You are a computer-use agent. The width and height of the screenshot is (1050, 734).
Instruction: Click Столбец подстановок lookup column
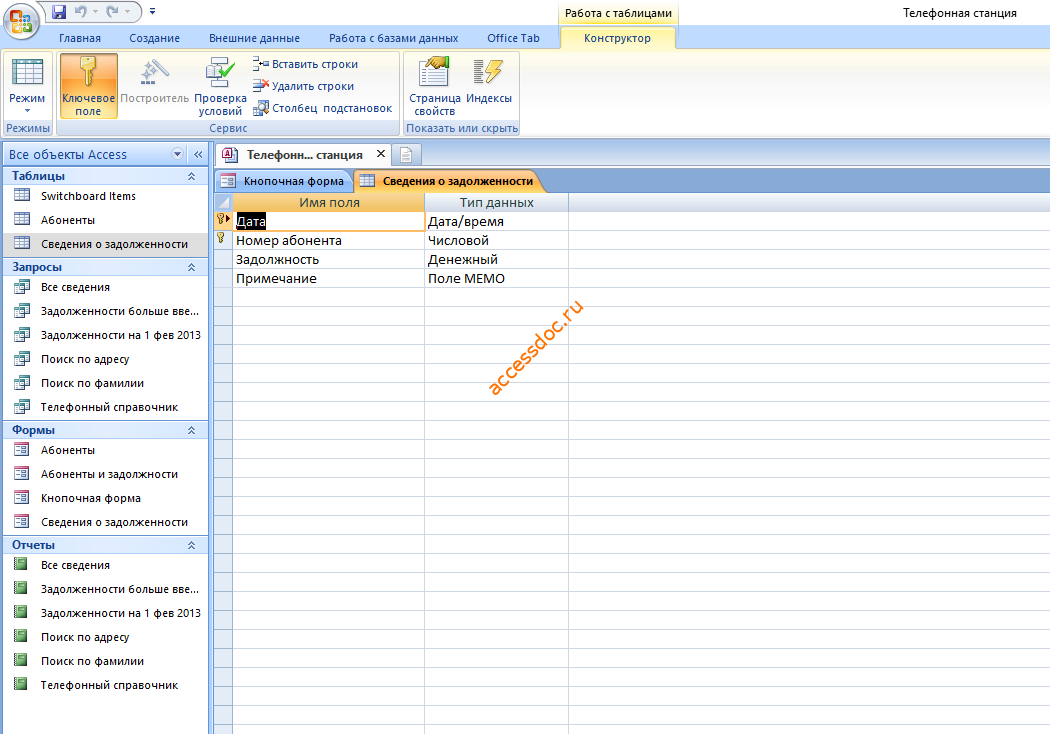pos(323,108)
